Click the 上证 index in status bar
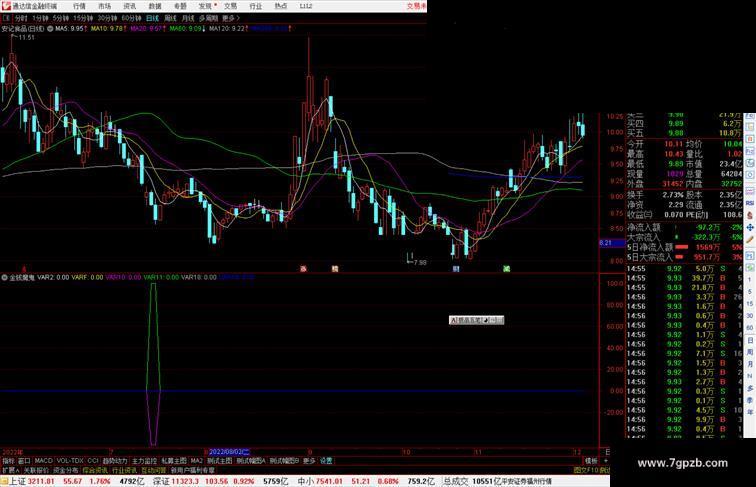 tap(17, 481)
